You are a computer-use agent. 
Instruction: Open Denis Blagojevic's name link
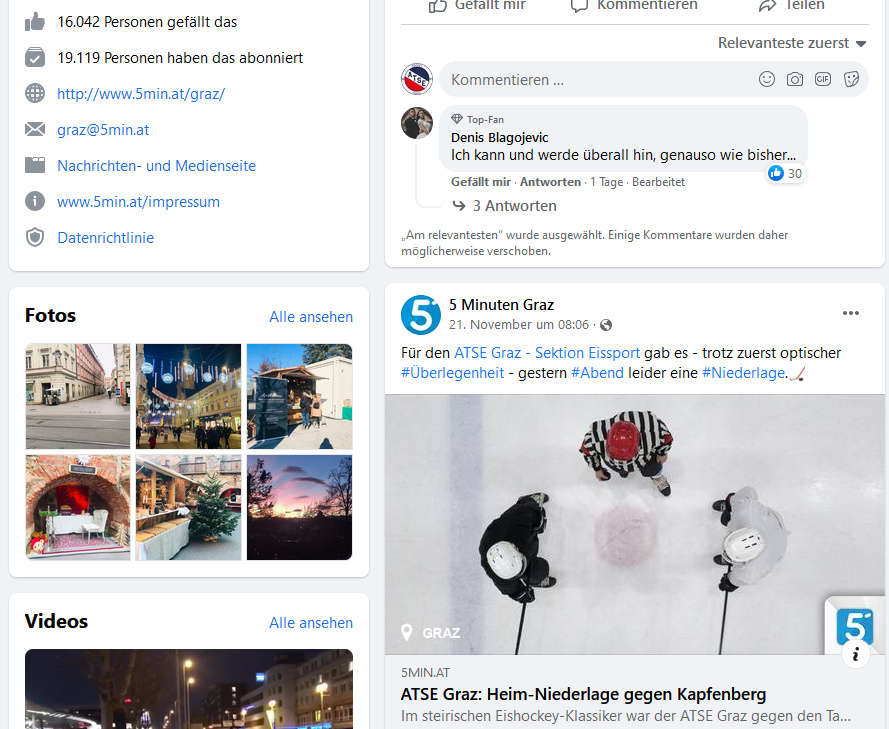click(499, 138)
